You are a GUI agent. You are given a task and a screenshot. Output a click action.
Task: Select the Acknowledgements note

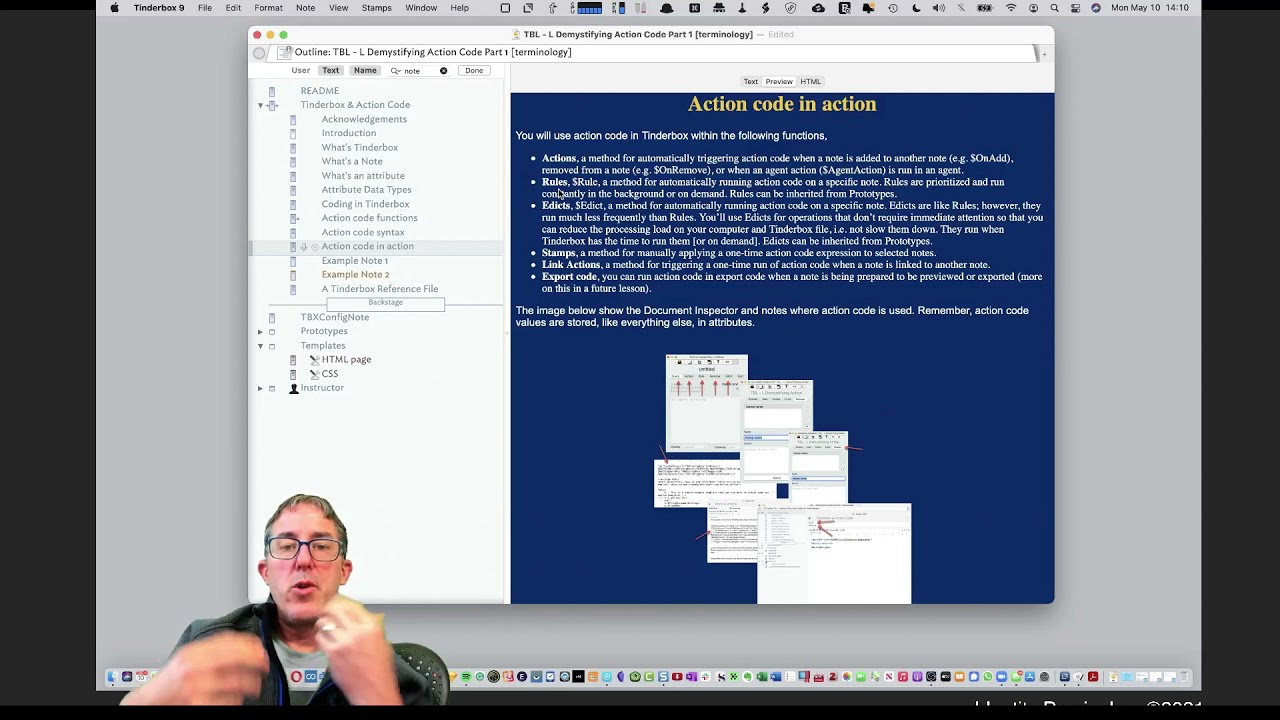pos(364,119)
